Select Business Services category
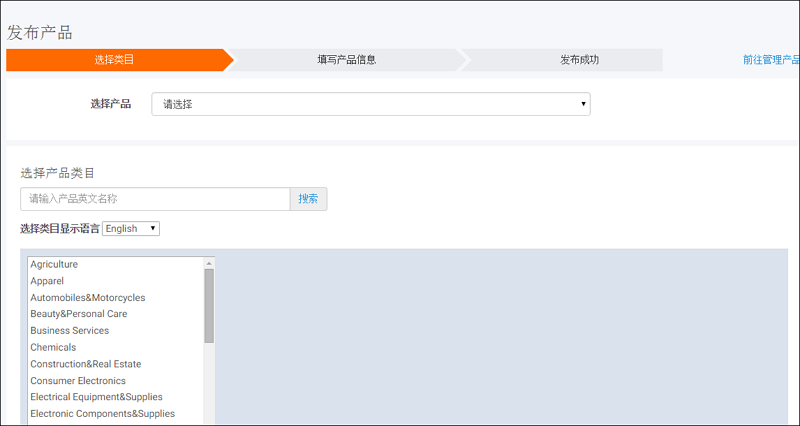 click(x=69, y=331)
